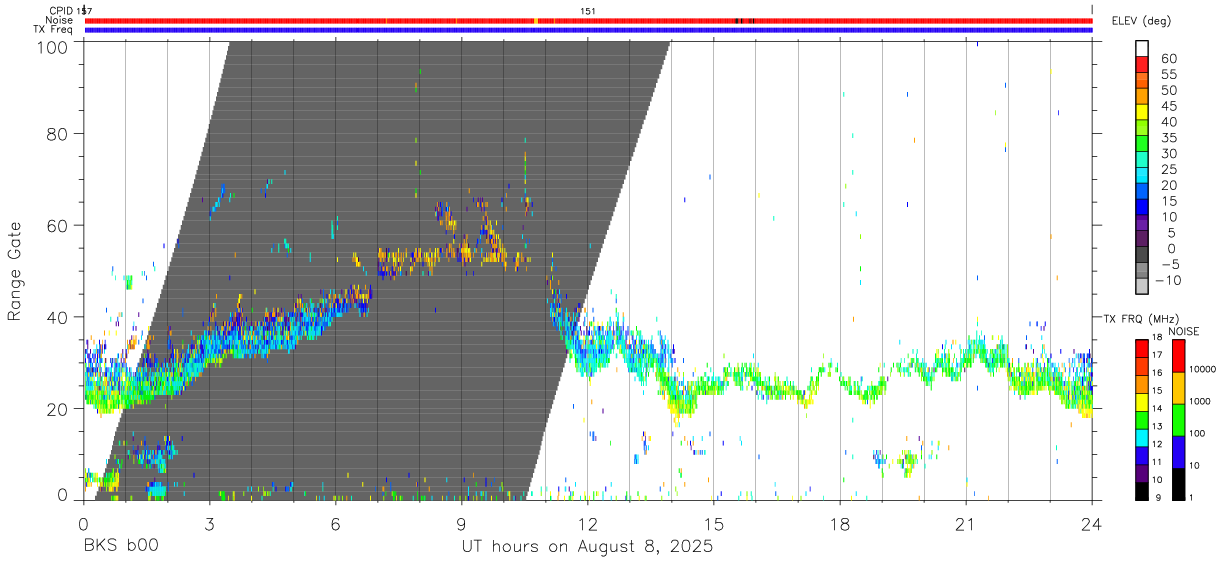The image size is (1228, 567).
Task: Pick the blue NOISE swatch between 10 and 100
Action: click(1178, 452)
